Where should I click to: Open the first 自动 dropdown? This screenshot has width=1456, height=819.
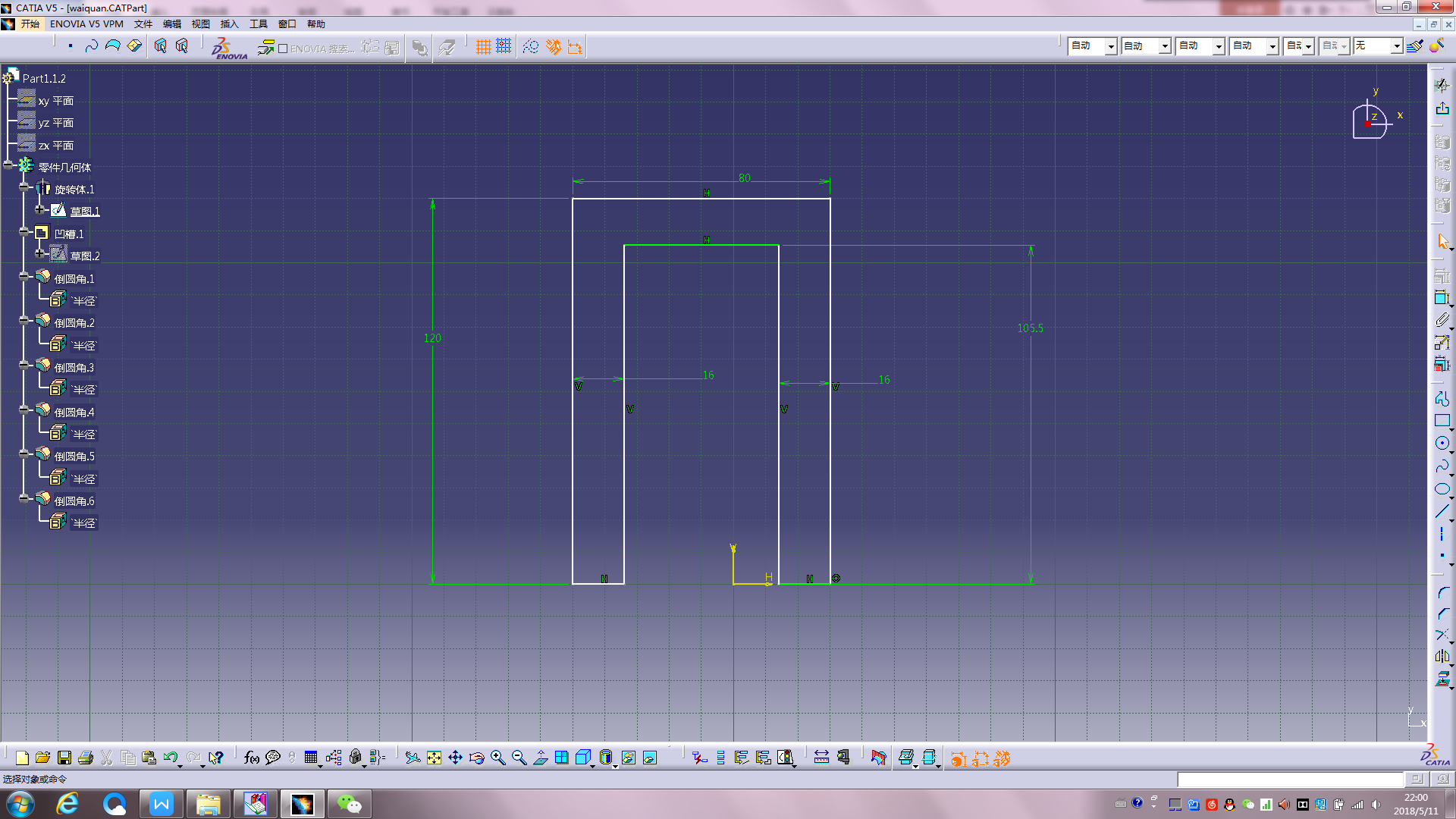point(1110,47)
